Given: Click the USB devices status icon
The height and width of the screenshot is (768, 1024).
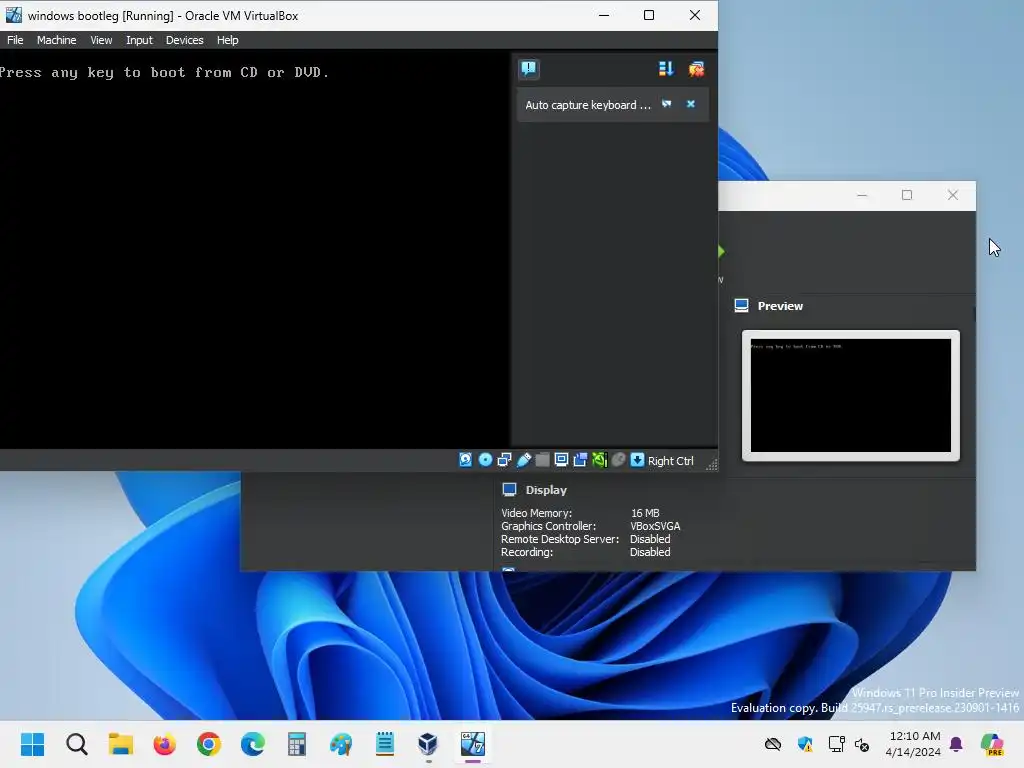Looking at the screenshot, I should pyautogui.click(x=523, y=460).
